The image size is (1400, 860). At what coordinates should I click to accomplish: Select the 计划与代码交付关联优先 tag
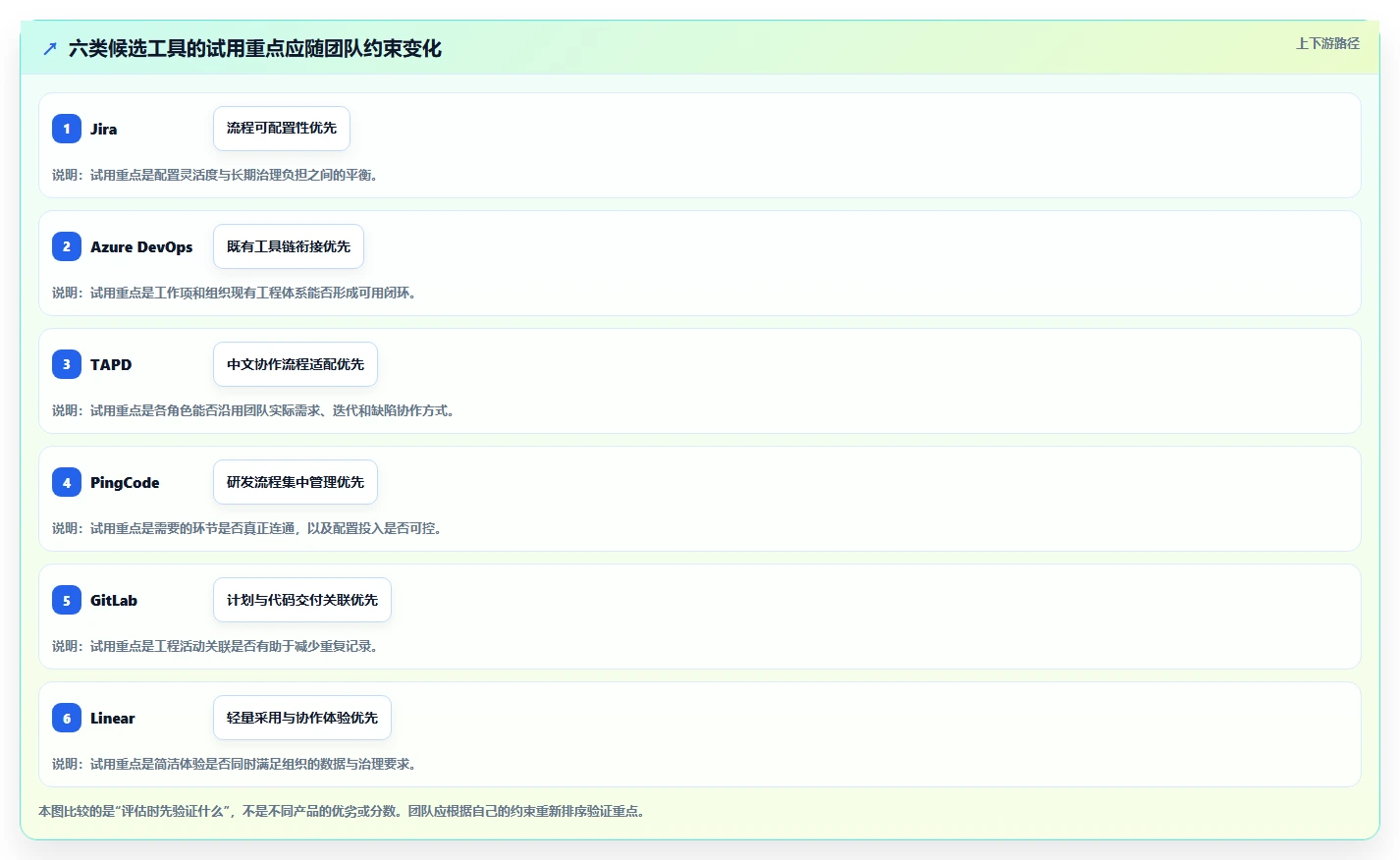point(302,600)
